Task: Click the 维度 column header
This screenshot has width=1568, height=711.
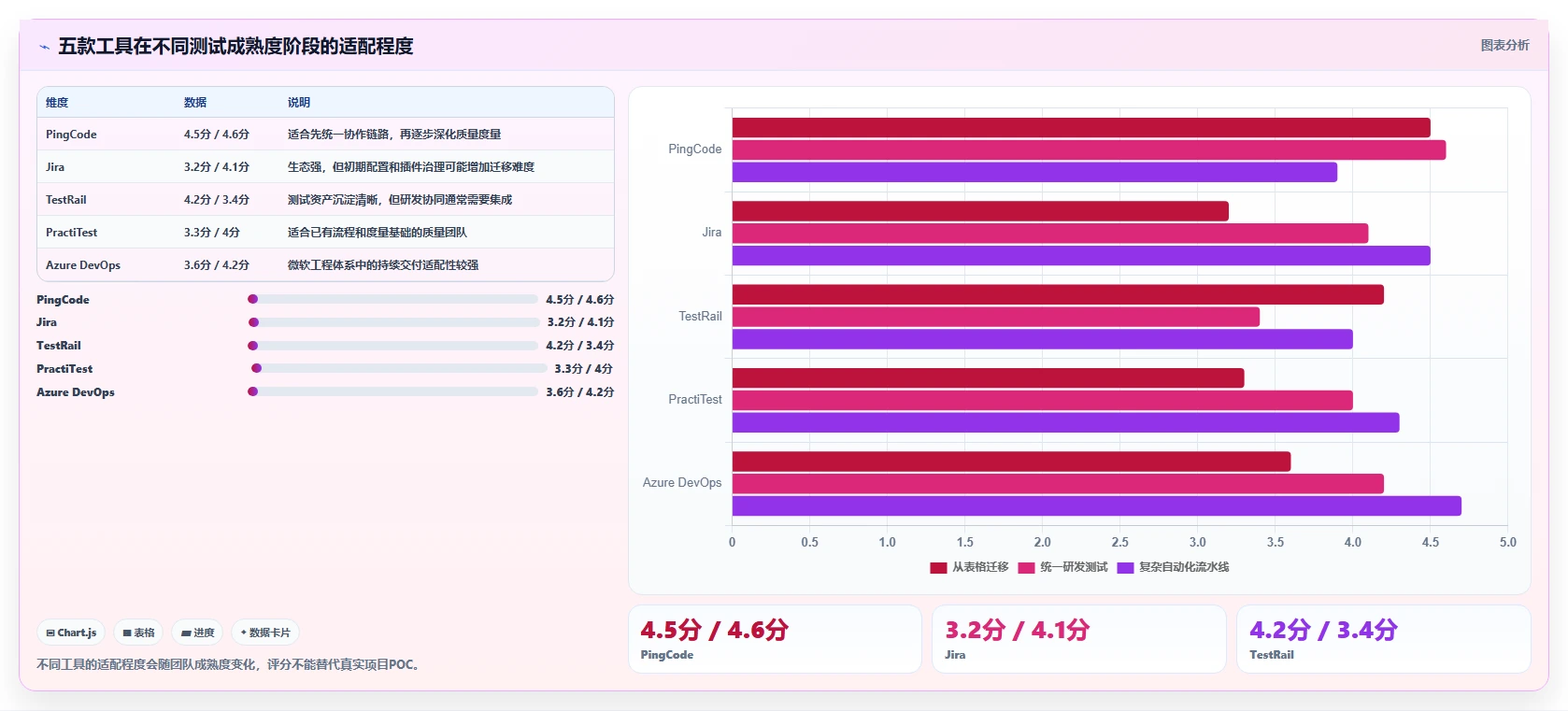Action: (x=57, y=103)
